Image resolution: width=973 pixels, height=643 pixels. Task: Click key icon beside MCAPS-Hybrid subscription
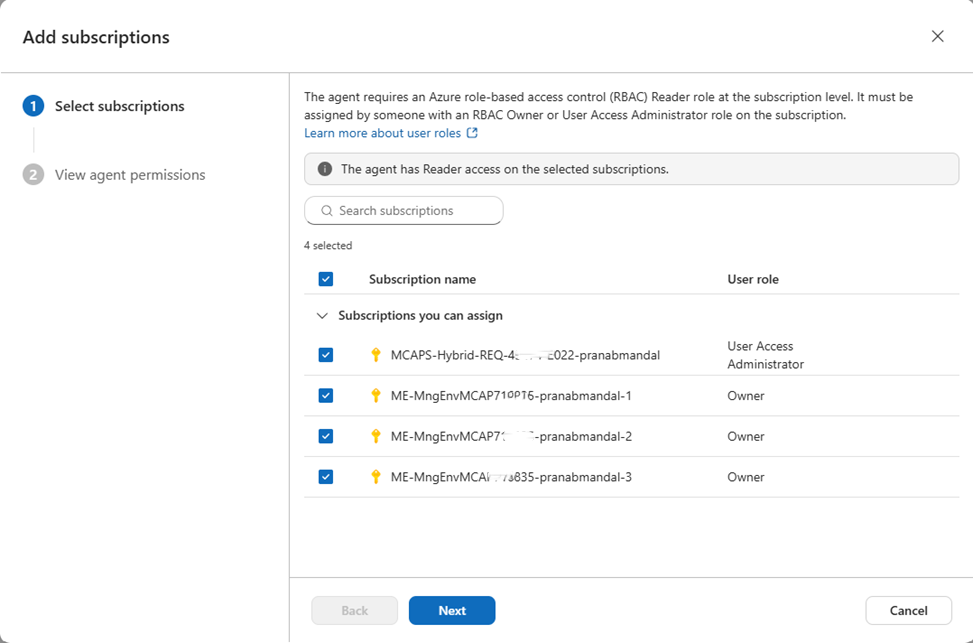coord(376,355)
